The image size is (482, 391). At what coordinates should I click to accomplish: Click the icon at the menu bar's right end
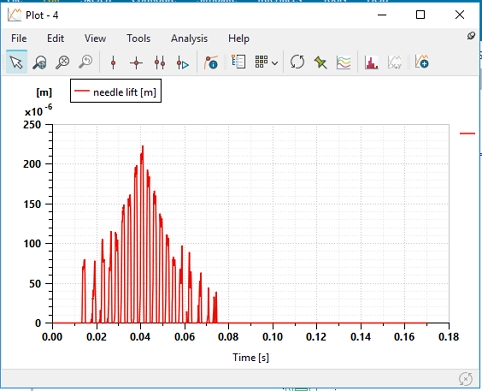[471, 36]
